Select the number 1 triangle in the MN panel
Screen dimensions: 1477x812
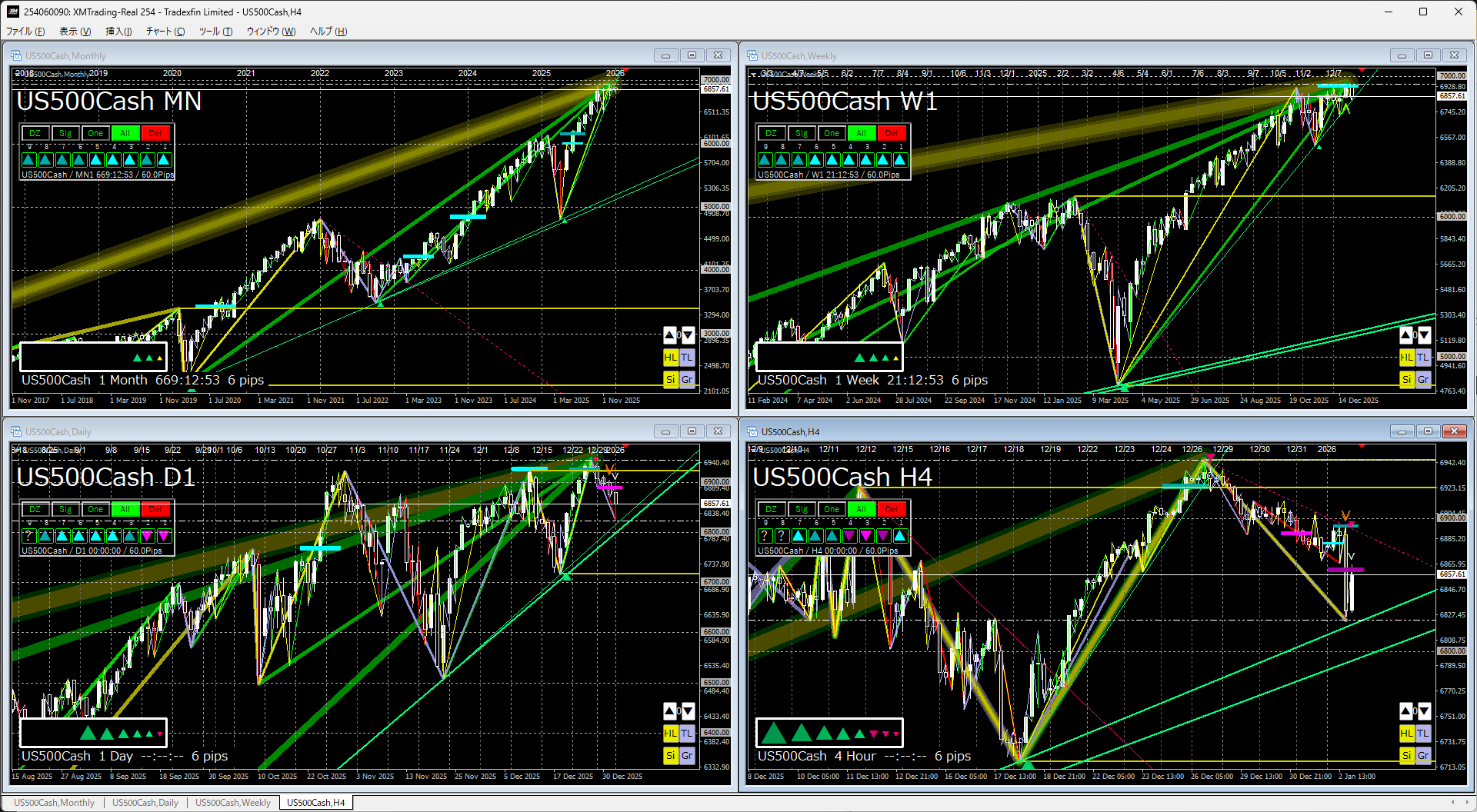coord(164,160)
